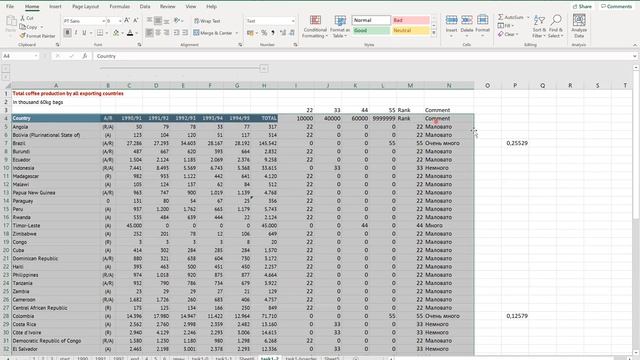Screen dimensions: 640x360
Task: Open the text orientation options
Action: [x=177, y=21]
